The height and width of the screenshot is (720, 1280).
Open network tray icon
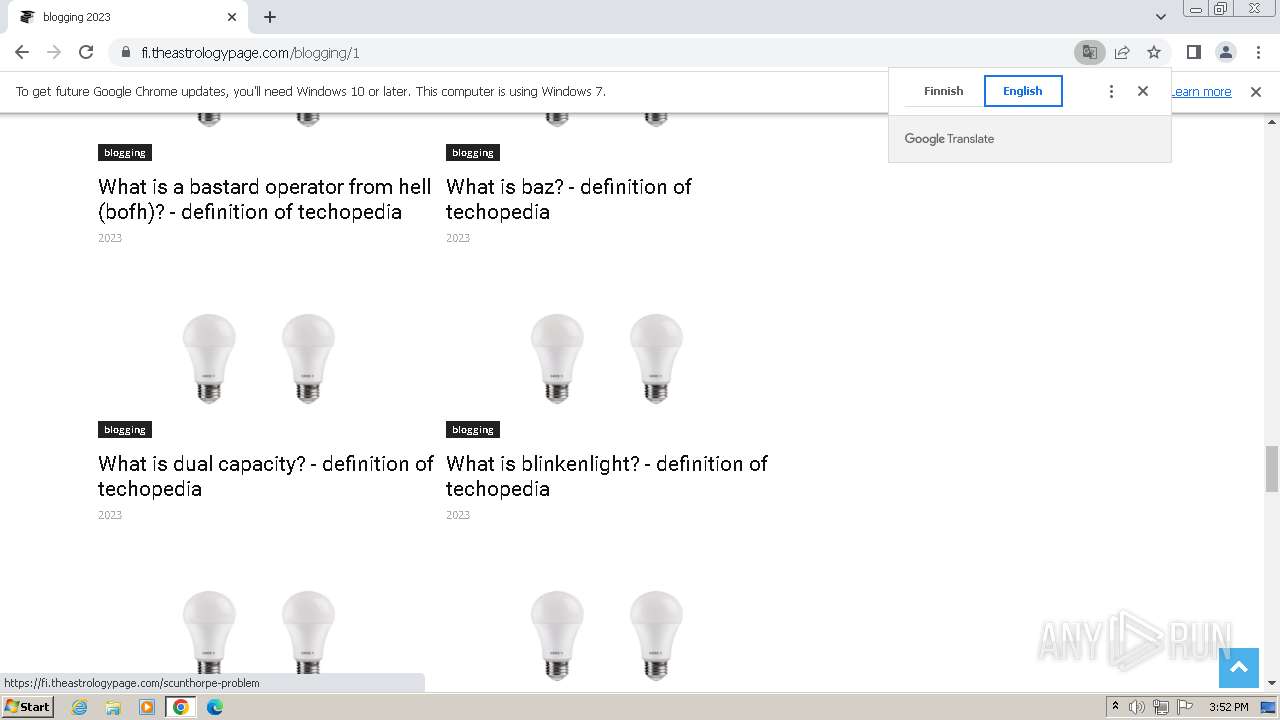click(x=1161, y=707)
